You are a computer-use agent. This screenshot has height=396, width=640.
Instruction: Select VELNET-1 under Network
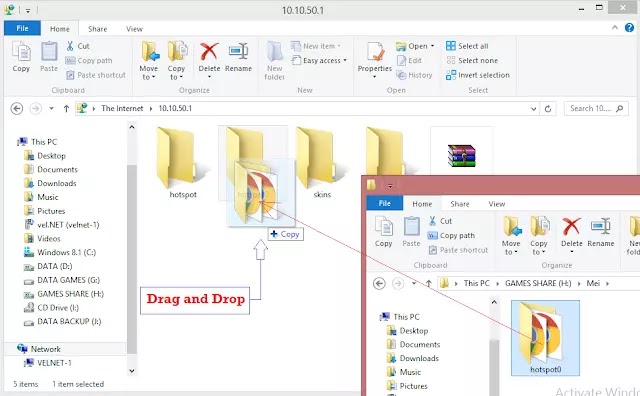tap(48, 363)
